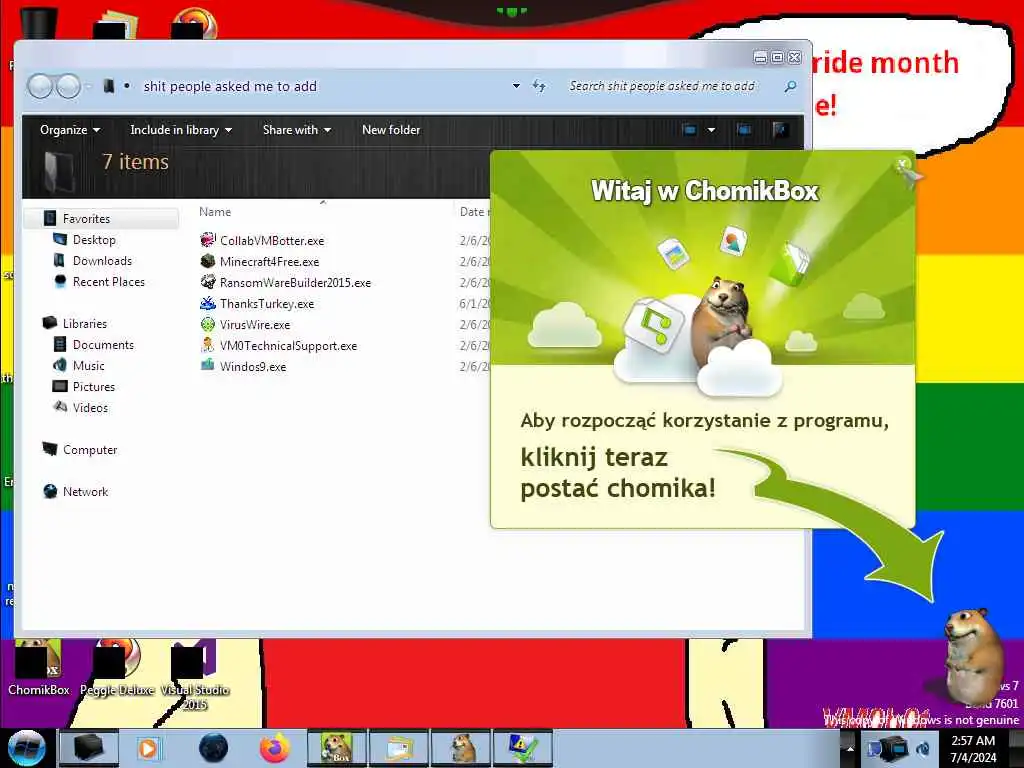This screenshot has height=768, width=1024.
Task: Open the Windows Start orb
Action: click(26, 748)
